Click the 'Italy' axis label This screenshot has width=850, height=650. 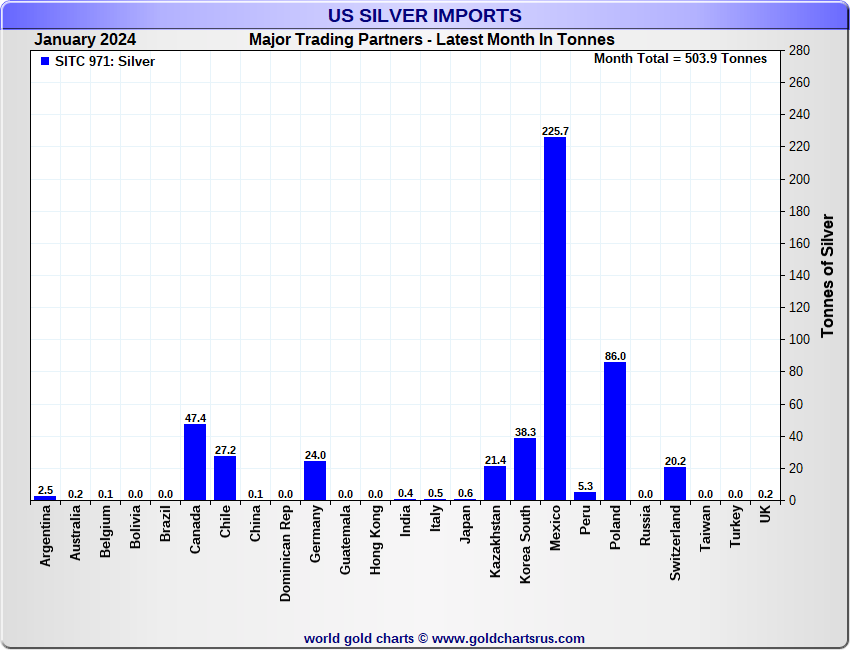tap(435, 518)
